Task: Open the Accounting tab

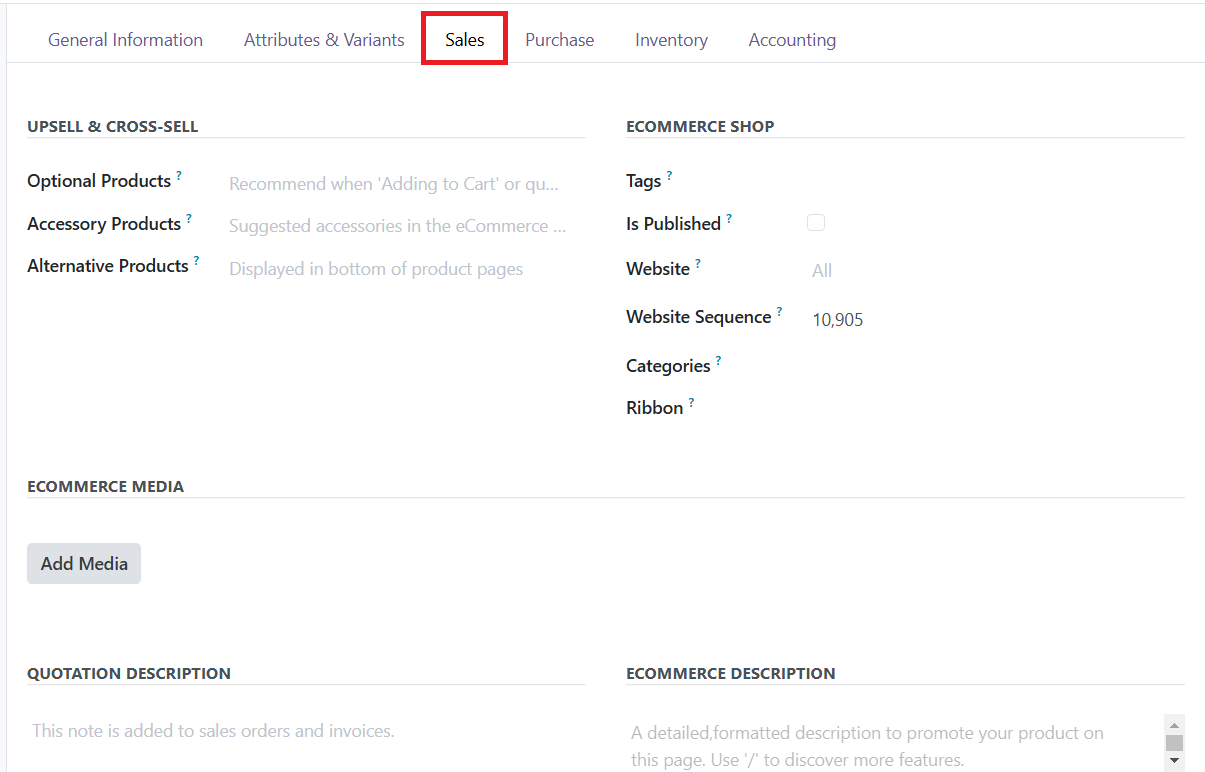Action: 792,40
